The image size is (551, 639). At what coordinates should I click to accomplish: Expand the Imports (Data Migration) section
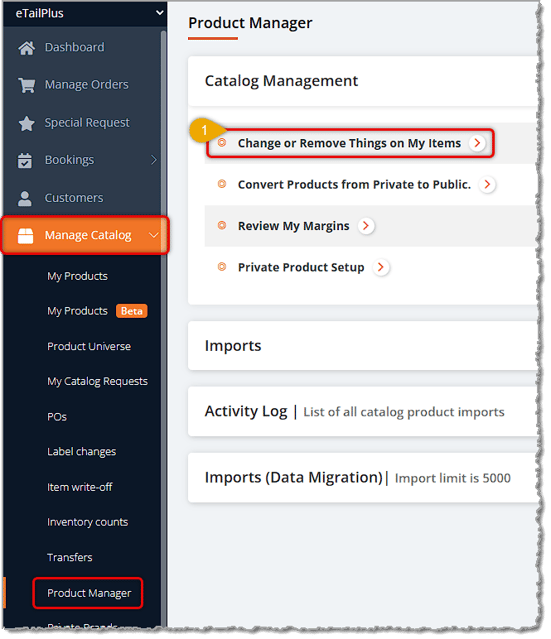pyautogui.click(x=363, y=478)
